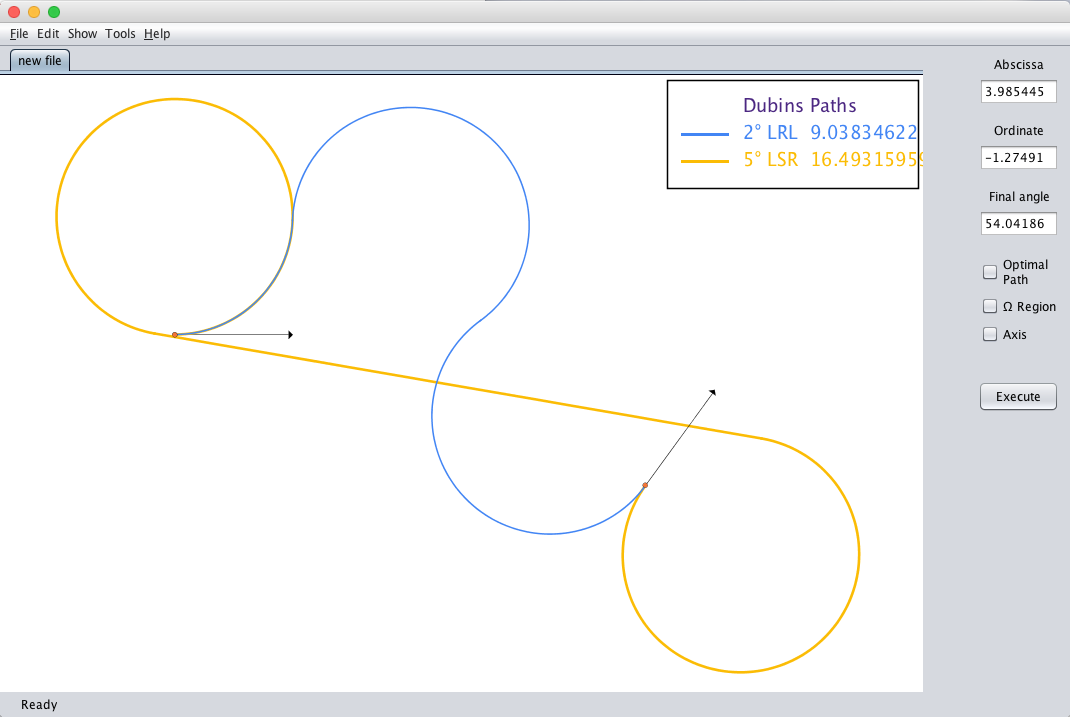Open the File menu
The height and width of the screenshot is (717, 1070).
pos(19,34)
